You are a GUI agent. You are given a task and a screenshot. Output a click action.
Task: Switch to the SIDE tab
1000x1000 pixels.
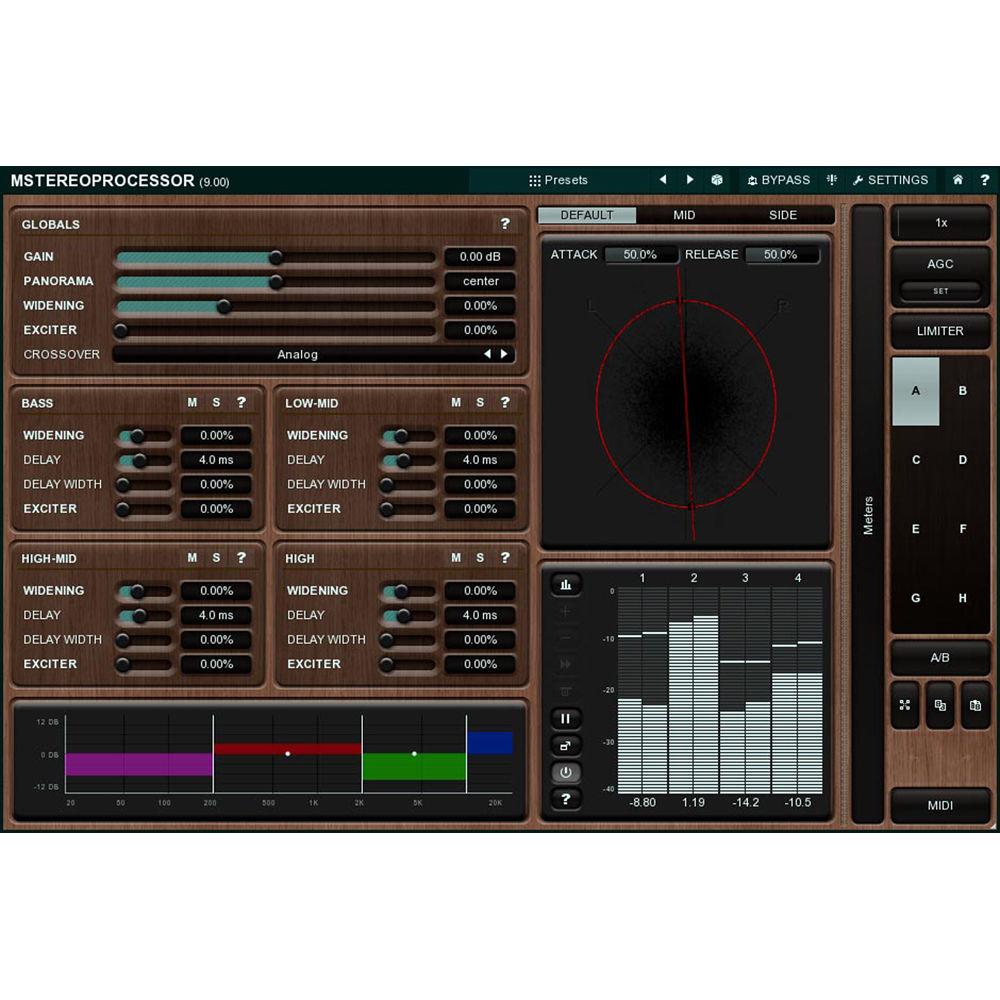pos(783,215)
